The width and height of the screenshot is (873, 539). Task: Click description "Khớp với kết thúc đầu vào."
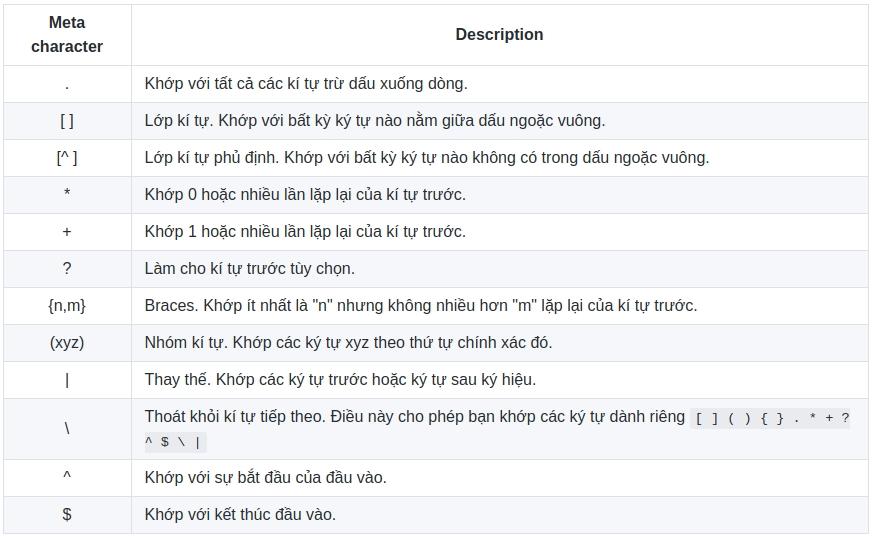[240, 515]
